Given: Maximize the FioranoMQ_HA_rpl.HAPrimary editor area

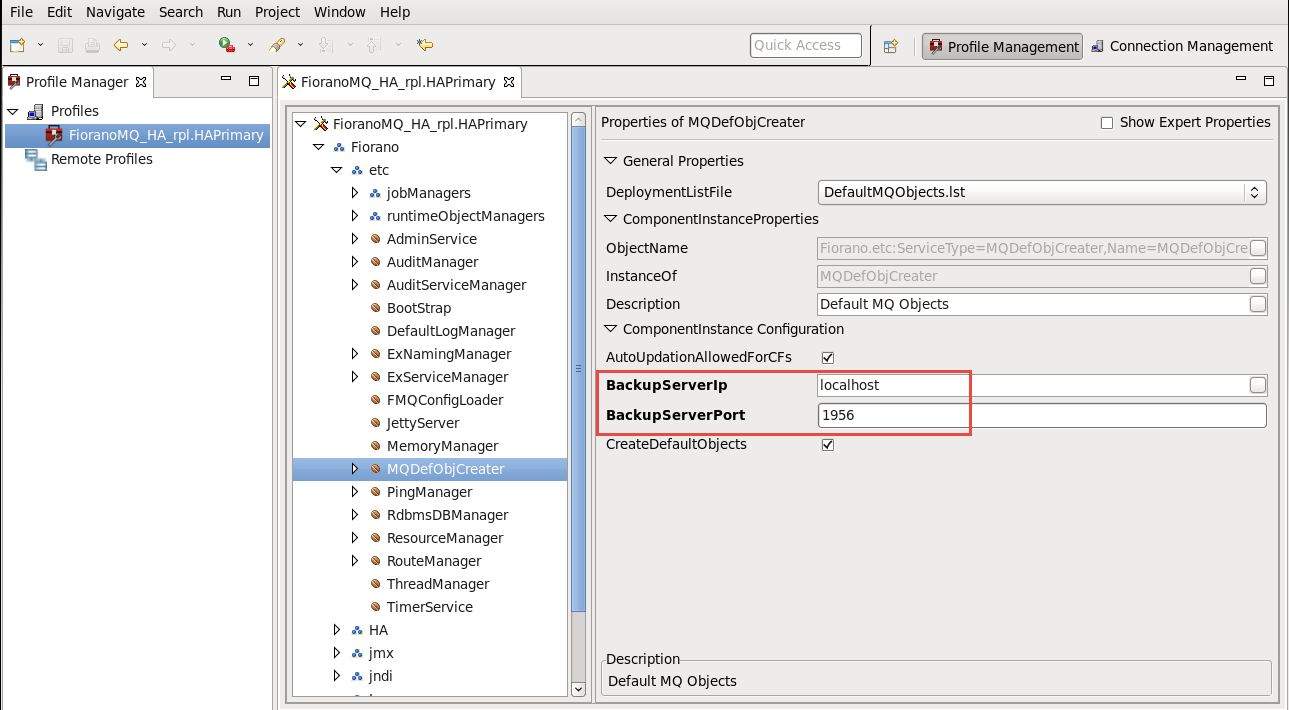Looking at the screenshot, I should click(1269, 81).
